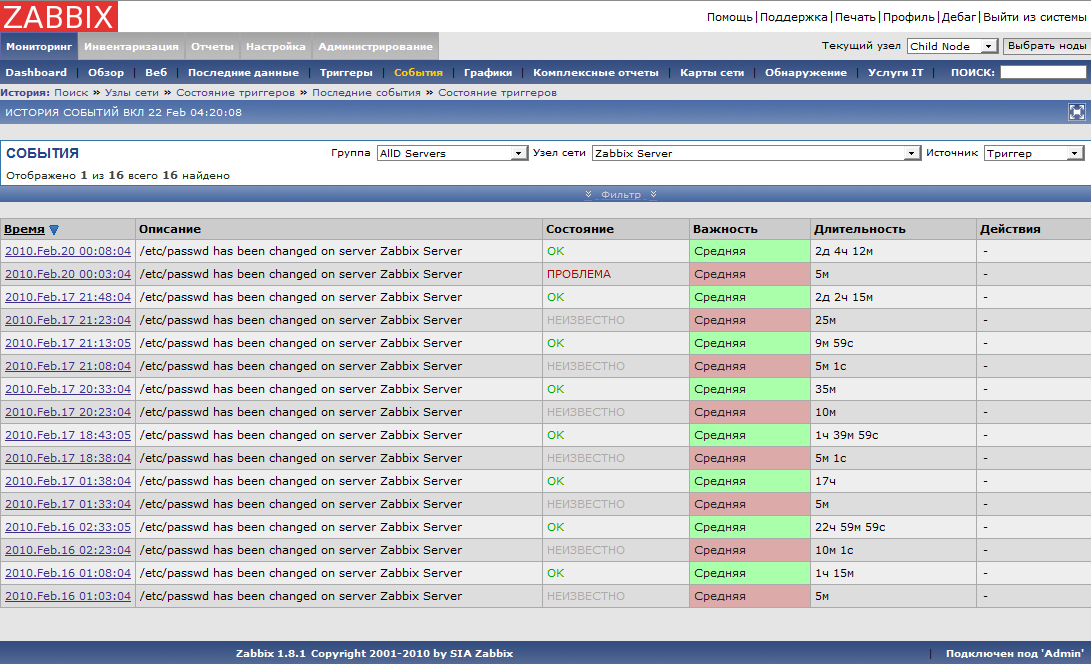Click the ZABBIX logo
The image size is (1091, 664).
(x=59, y=16)
